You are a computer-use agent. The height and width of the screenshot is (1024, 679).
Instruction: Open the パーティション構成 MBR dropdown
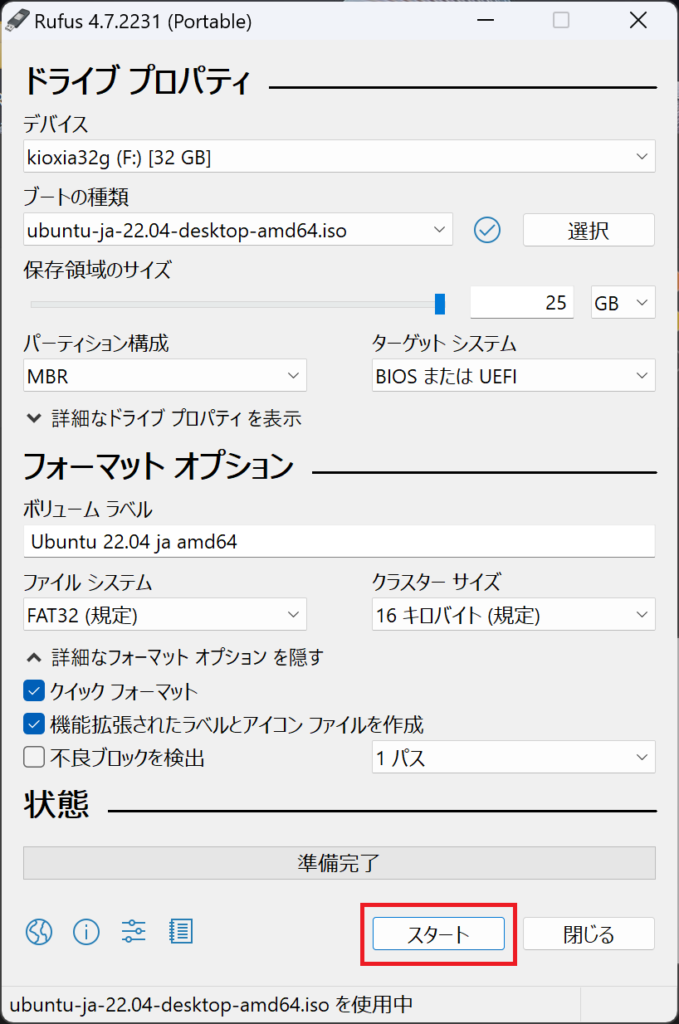[x=165, y=376]
